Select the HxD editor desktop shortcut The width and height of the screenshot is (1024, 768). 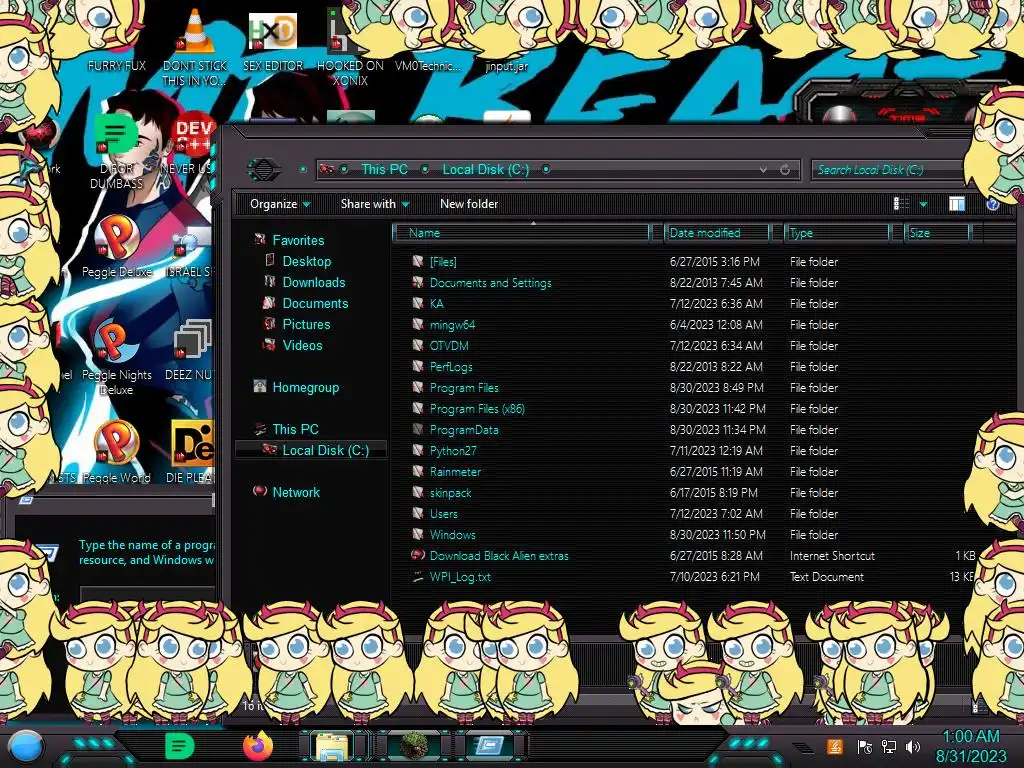272,42
